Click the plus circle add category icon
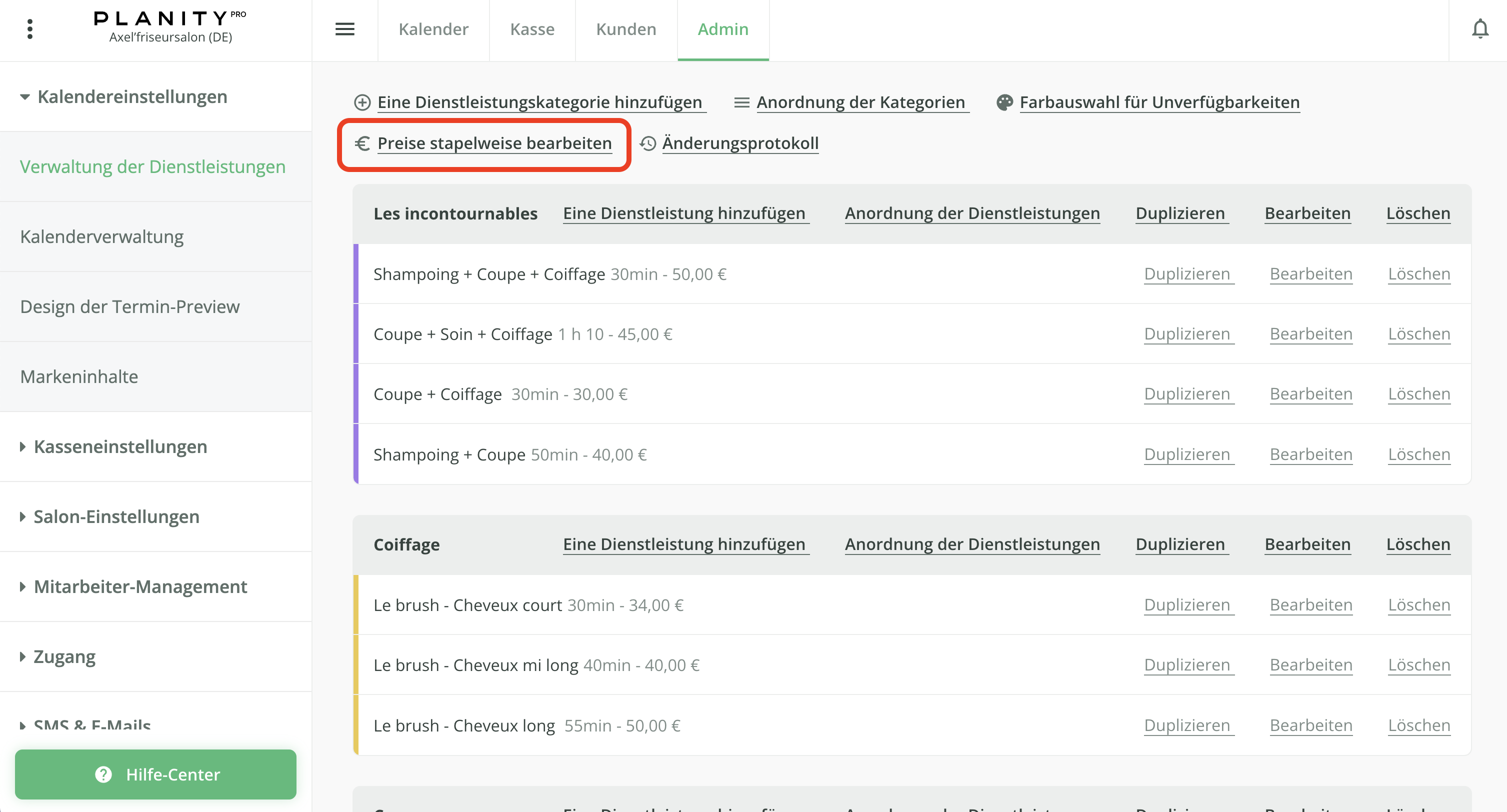Image resolution: width=1507 pixels, height=812 pixels. (362, 102)
